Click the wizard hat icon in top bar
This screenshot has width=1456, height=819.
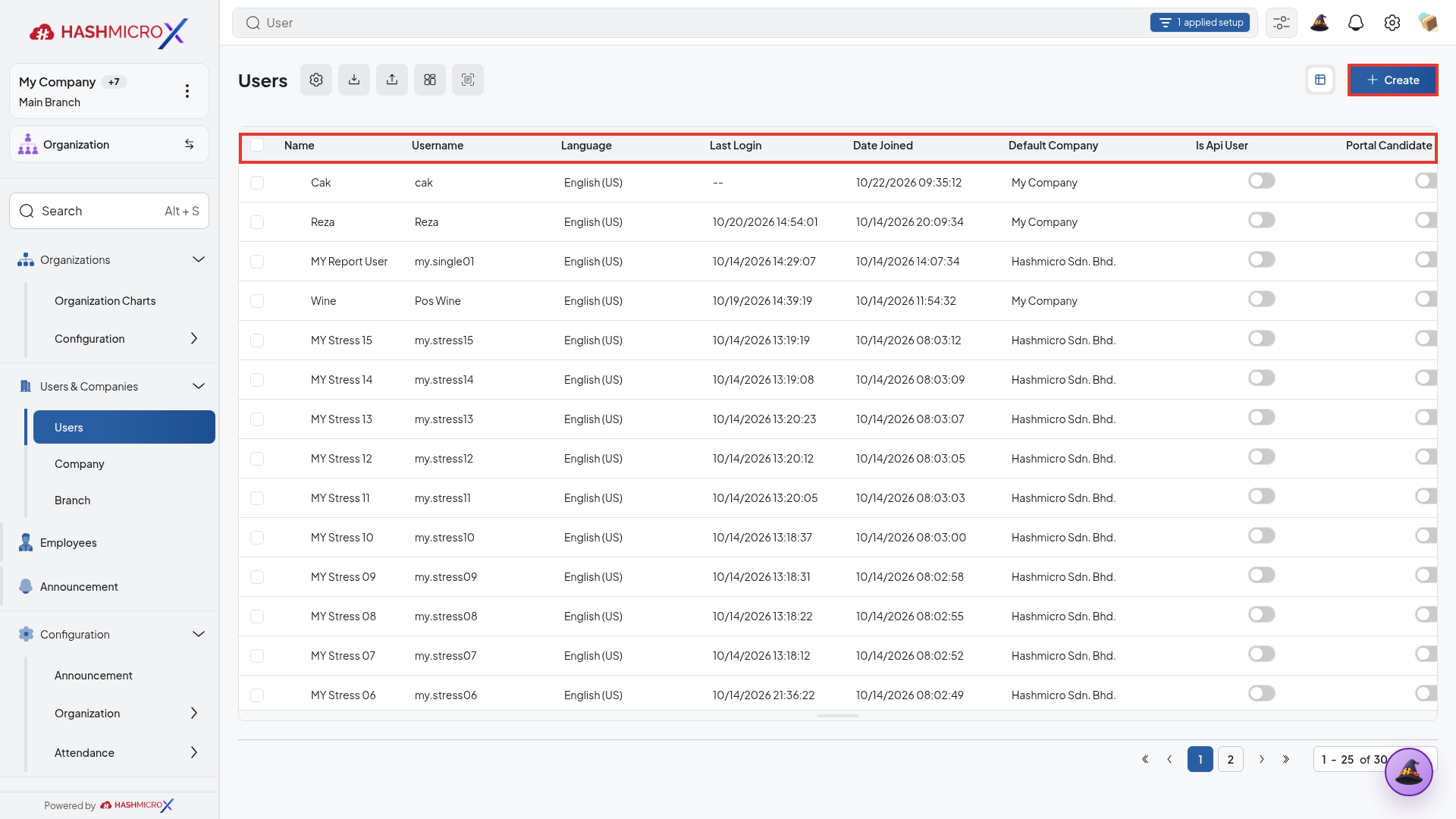pyautogui.click(x=1319, y=23)
